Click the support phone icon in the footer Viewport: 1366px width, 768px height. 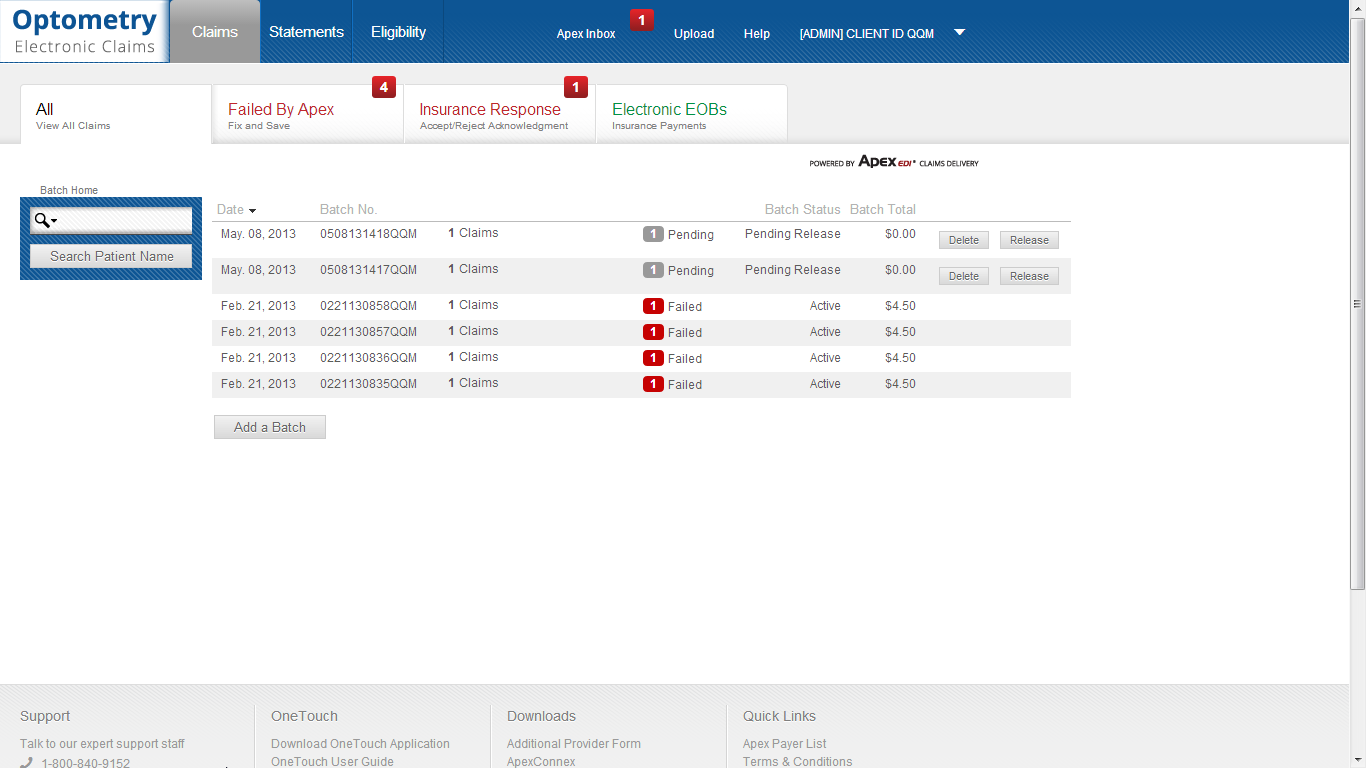27,762
